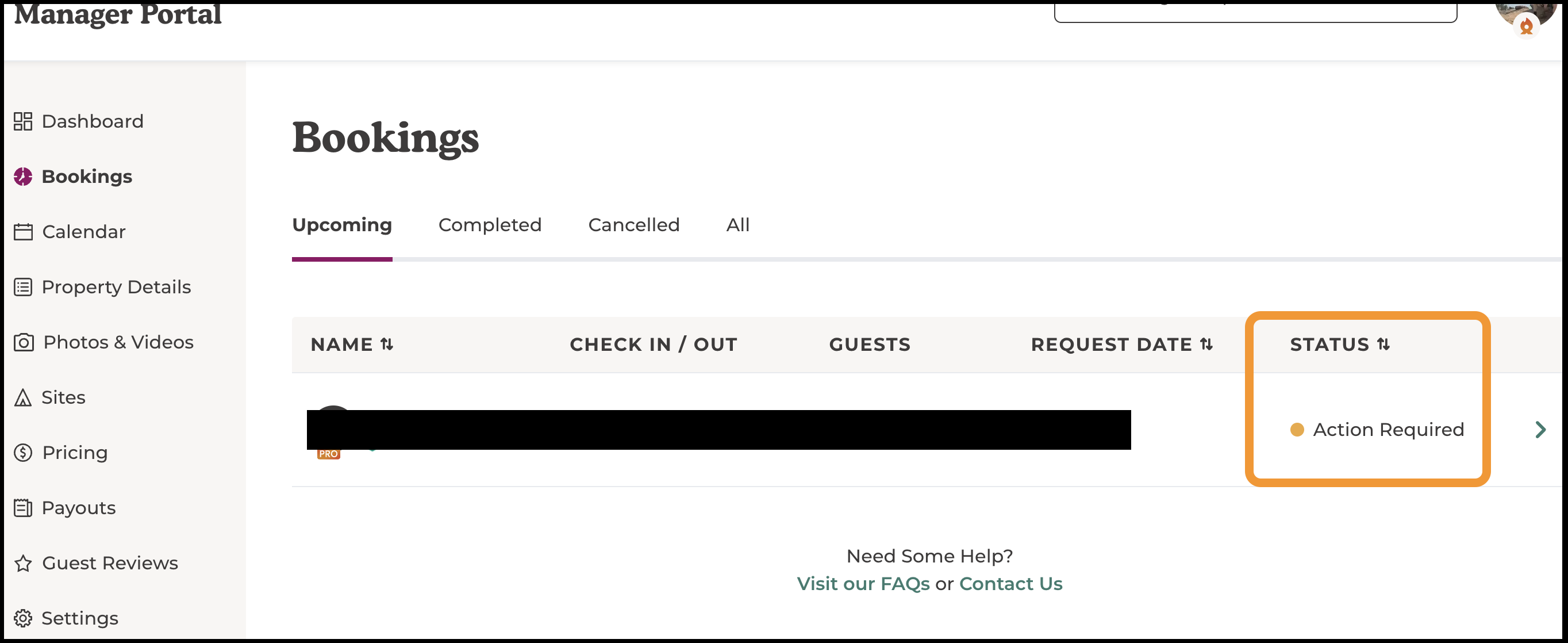Image resolution: width=1568 pixels, height=643 pixels.
Task: Click the Payouts icon in the sidebar
Action: 23,508
